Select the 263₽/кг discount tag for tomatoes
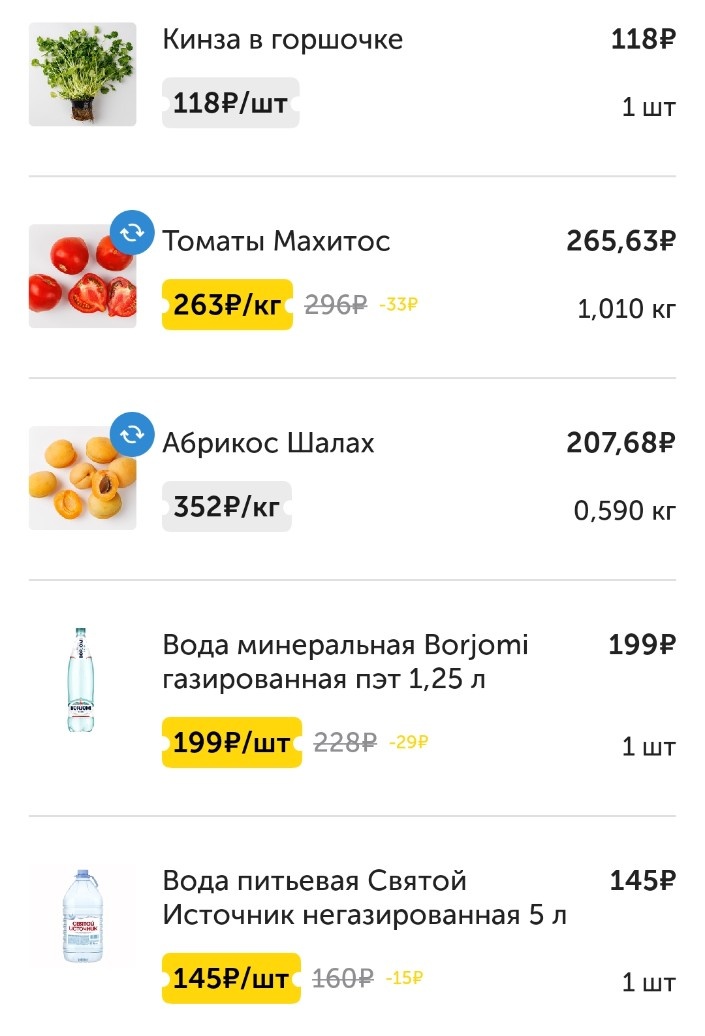The height and width of the screenshot is (1036, 705). point(224,302)
